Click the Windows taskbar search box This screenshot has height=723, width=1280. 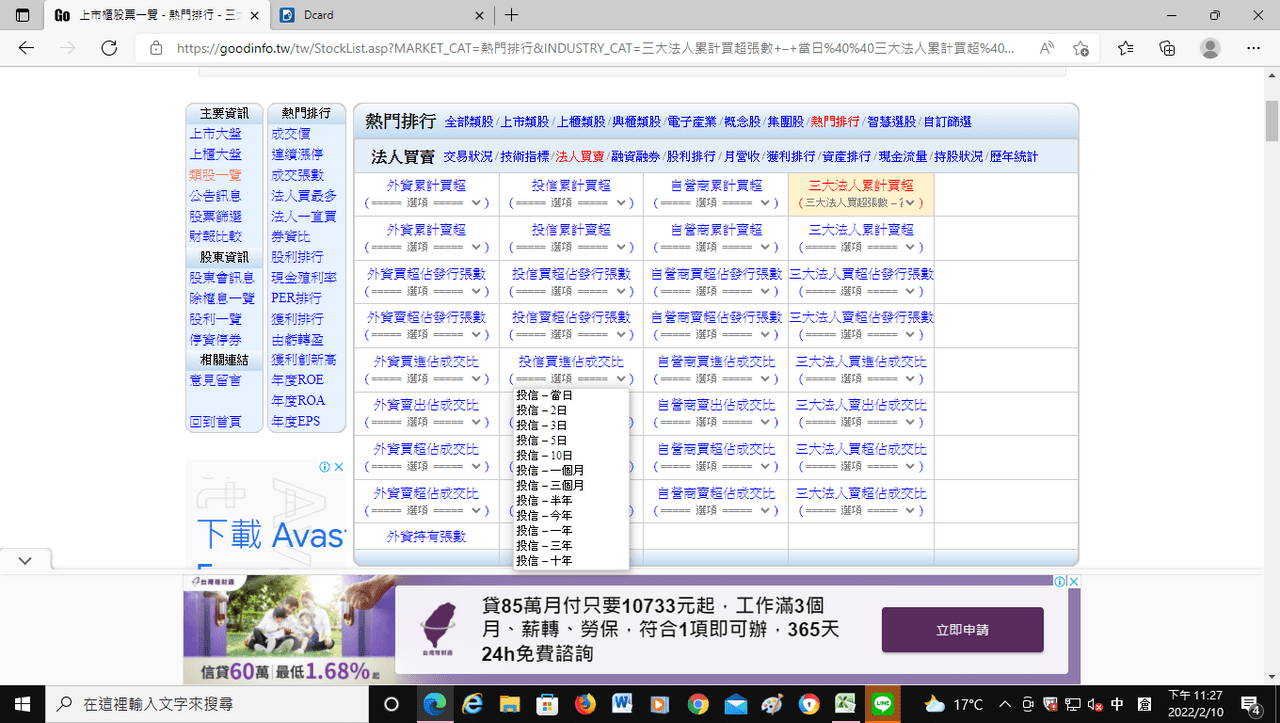207,704
